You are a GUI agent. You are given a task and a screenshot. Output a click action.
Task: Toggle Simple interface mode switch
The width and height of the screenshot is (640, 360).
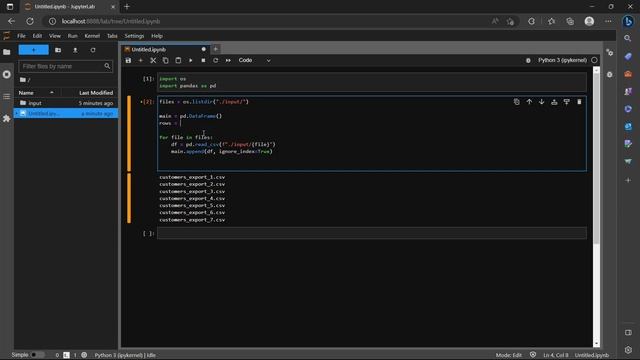coord(37,355)
